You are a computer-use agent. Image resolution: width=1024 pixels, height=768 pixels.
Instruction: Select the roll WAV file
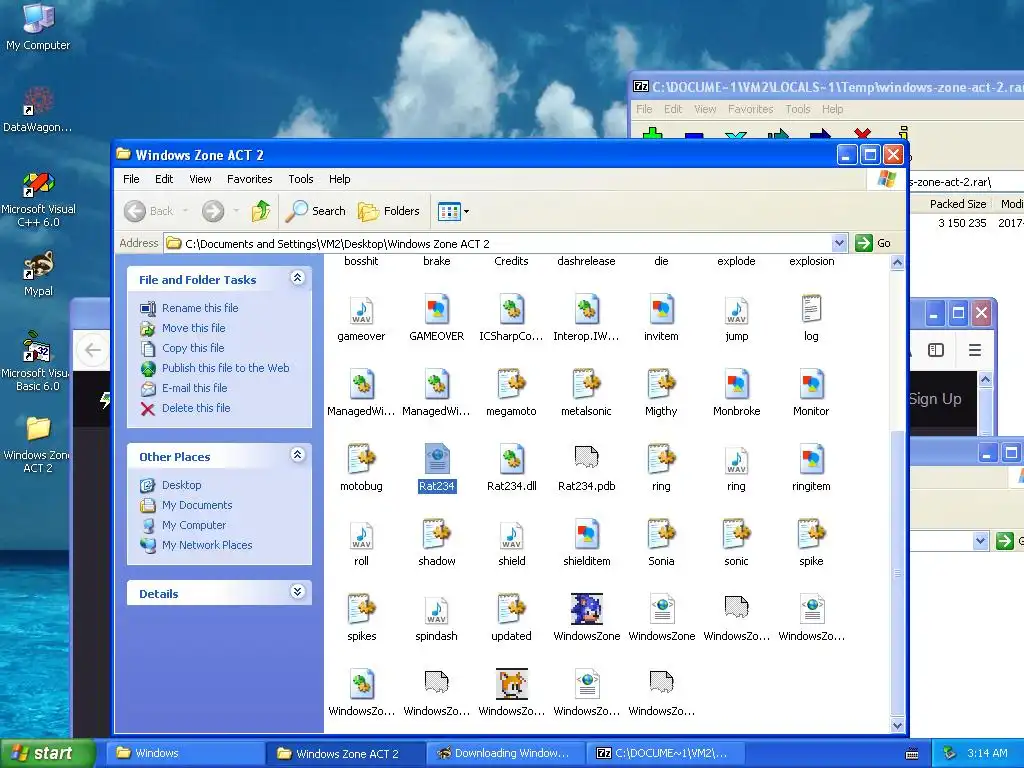(x=361, y=535)
